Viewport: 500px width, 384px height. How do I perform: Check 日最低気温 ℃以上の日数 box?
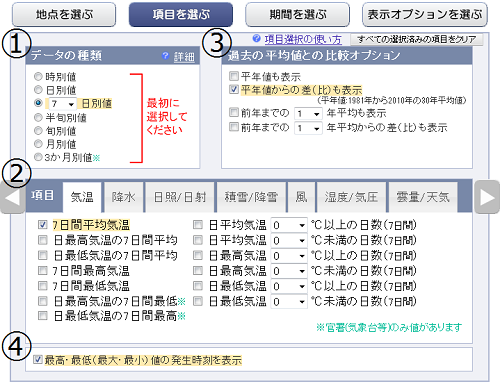pyautogui.click(x=198, y=286)
